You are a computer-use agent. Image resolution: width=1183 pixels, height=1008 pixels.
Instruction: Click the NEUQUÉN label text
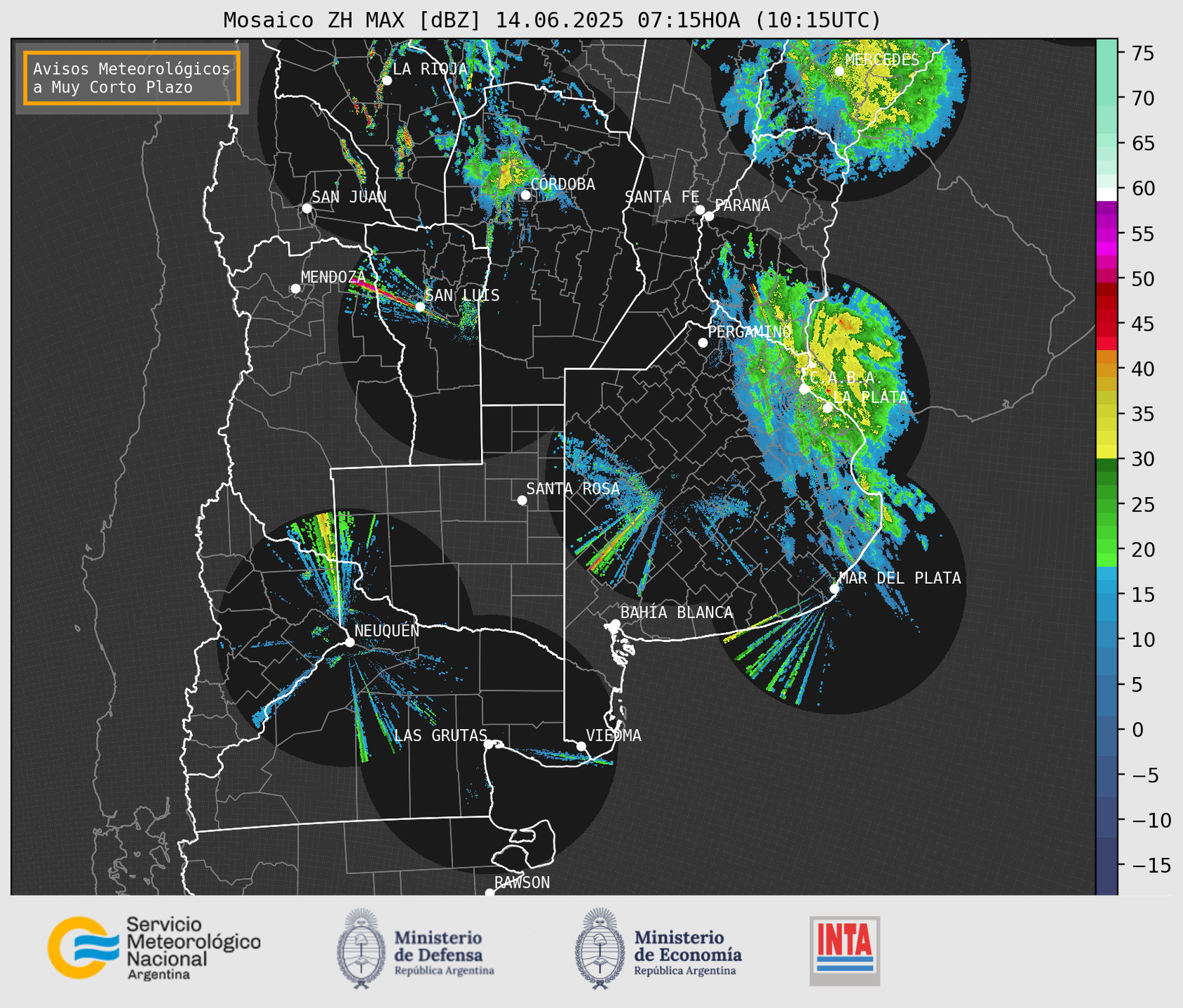tap(387, 630)
